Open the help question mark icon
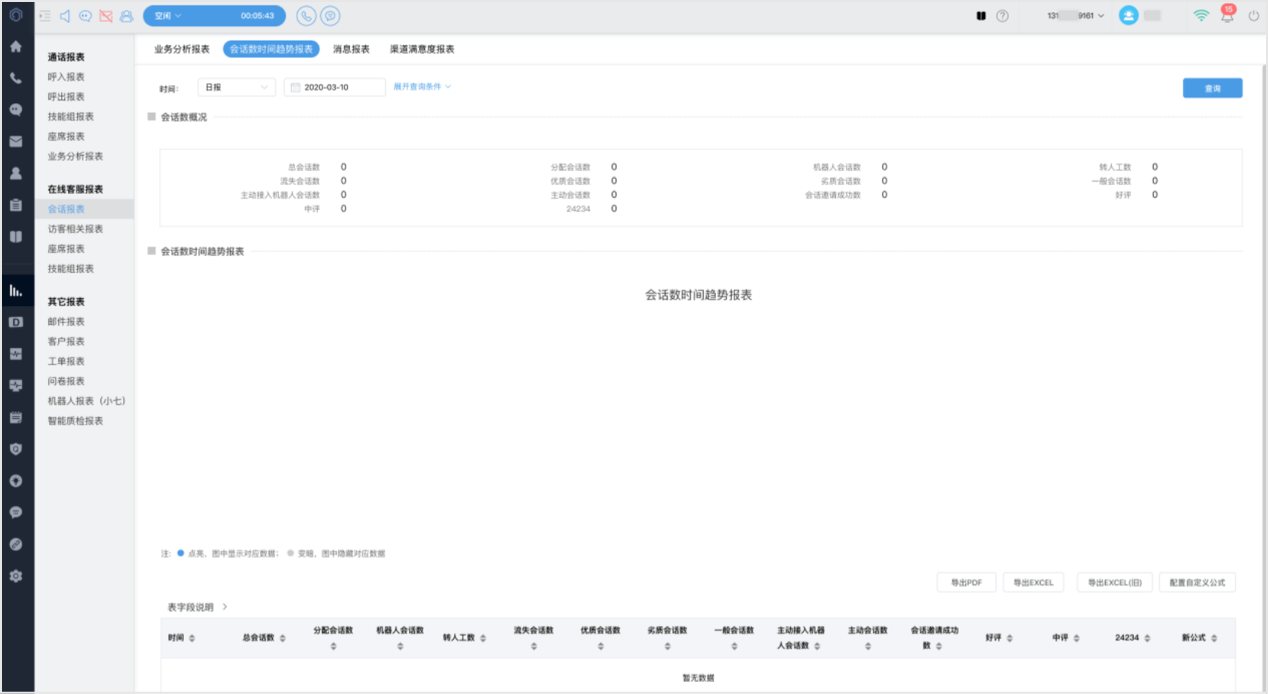Screen dimensions: 1268x694 [1002, 16]
